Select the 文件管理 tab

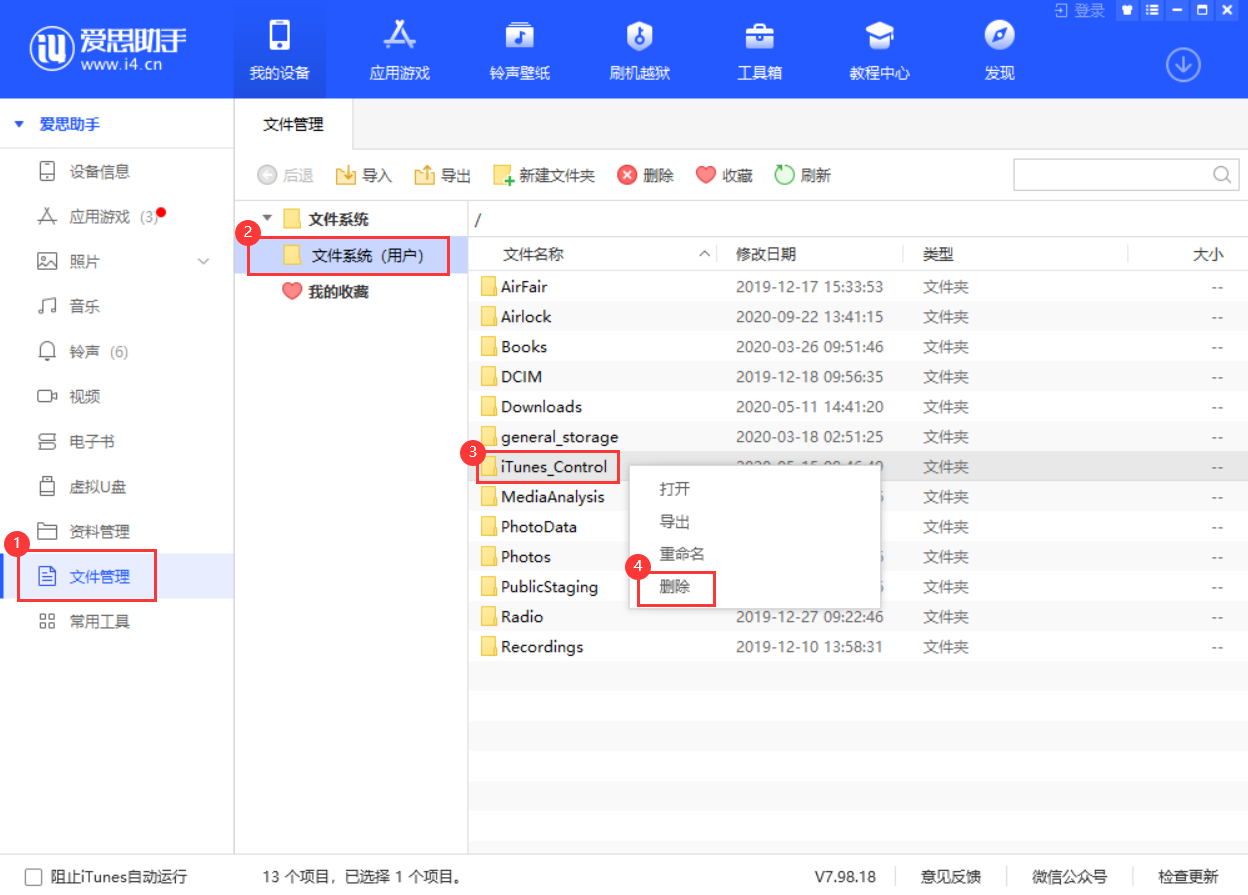(293, 125)
